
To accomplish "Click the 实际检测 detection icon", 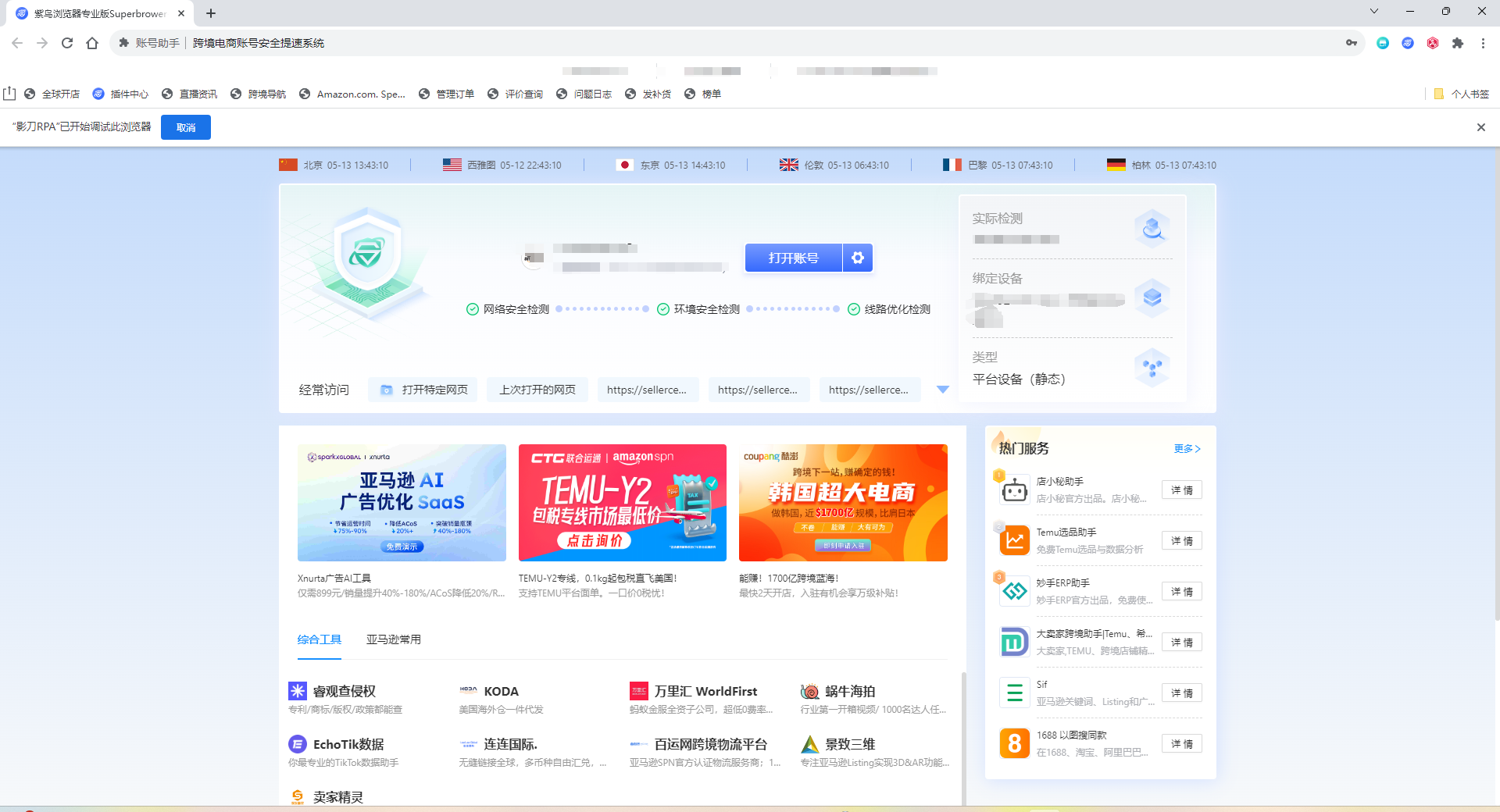I will [1152, 228].
